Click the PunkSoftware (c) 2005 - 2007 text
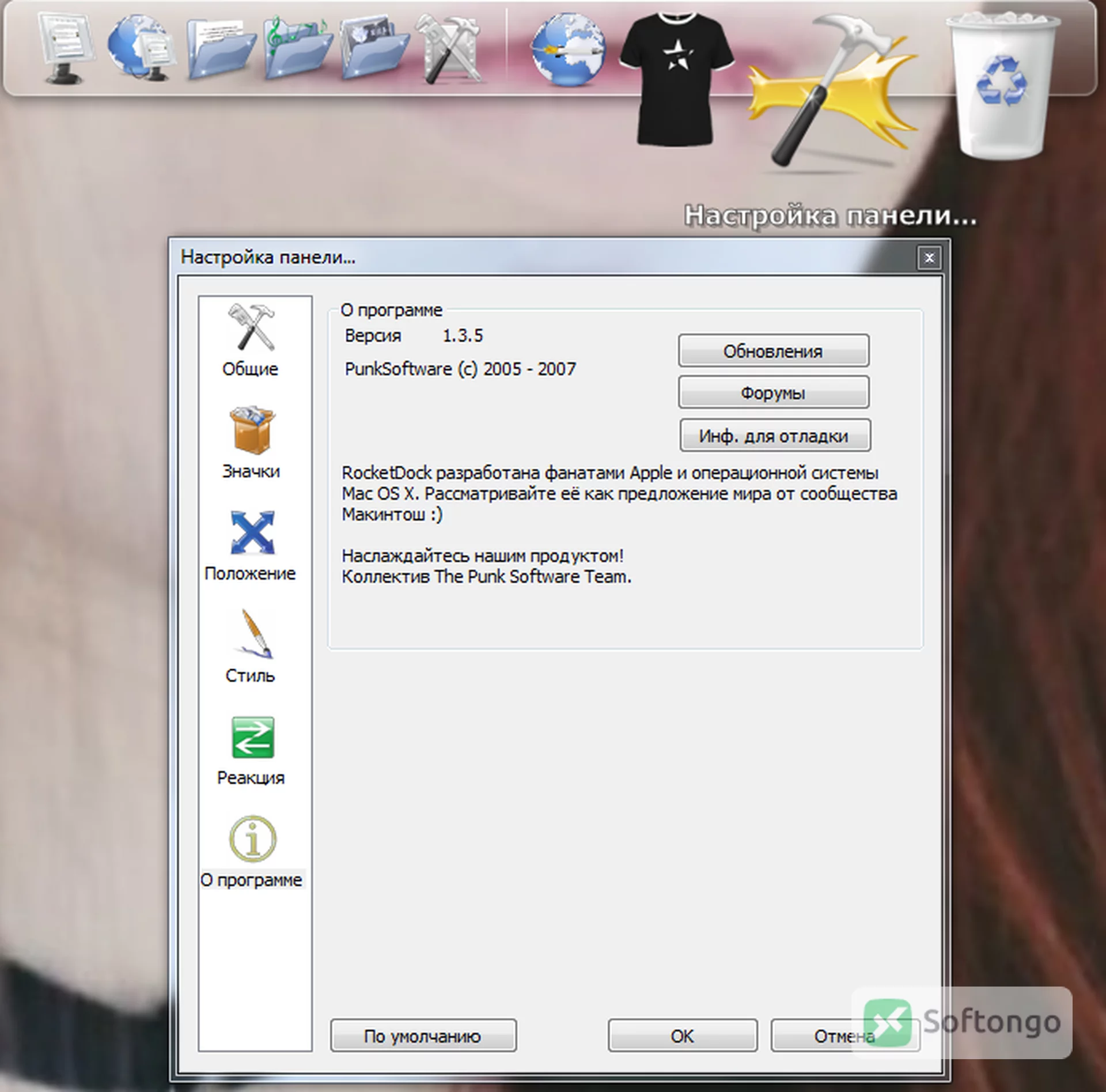 click(460, 369)
